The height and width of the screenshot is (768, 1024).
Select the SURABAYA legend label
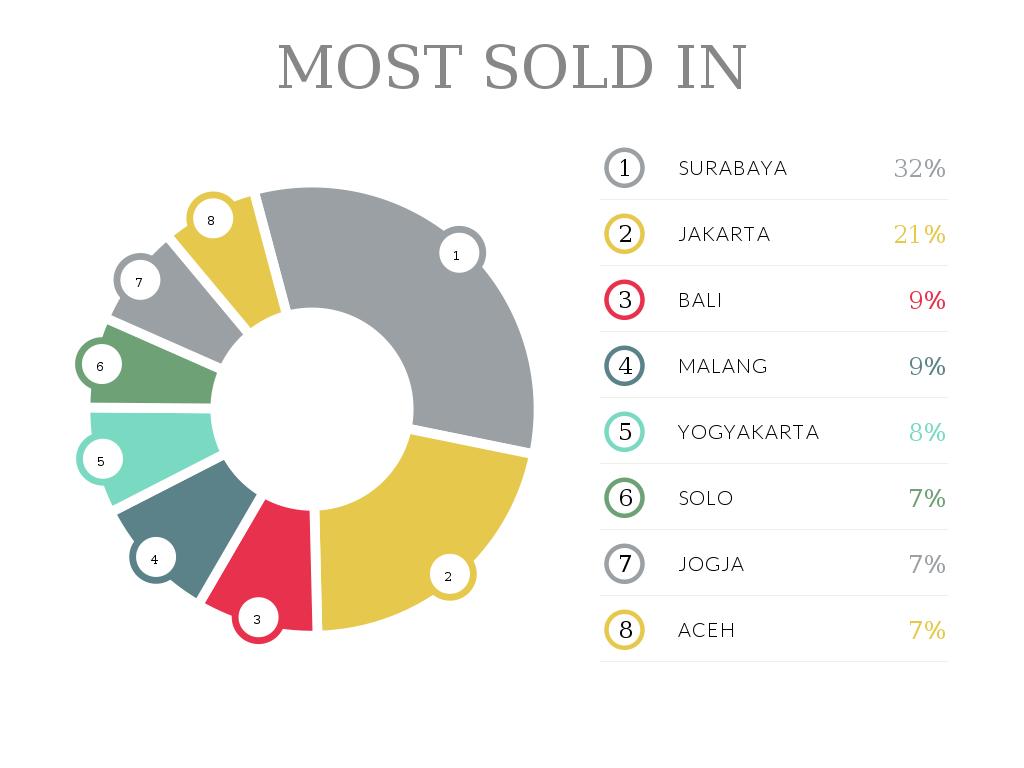(x=733, y=168)
